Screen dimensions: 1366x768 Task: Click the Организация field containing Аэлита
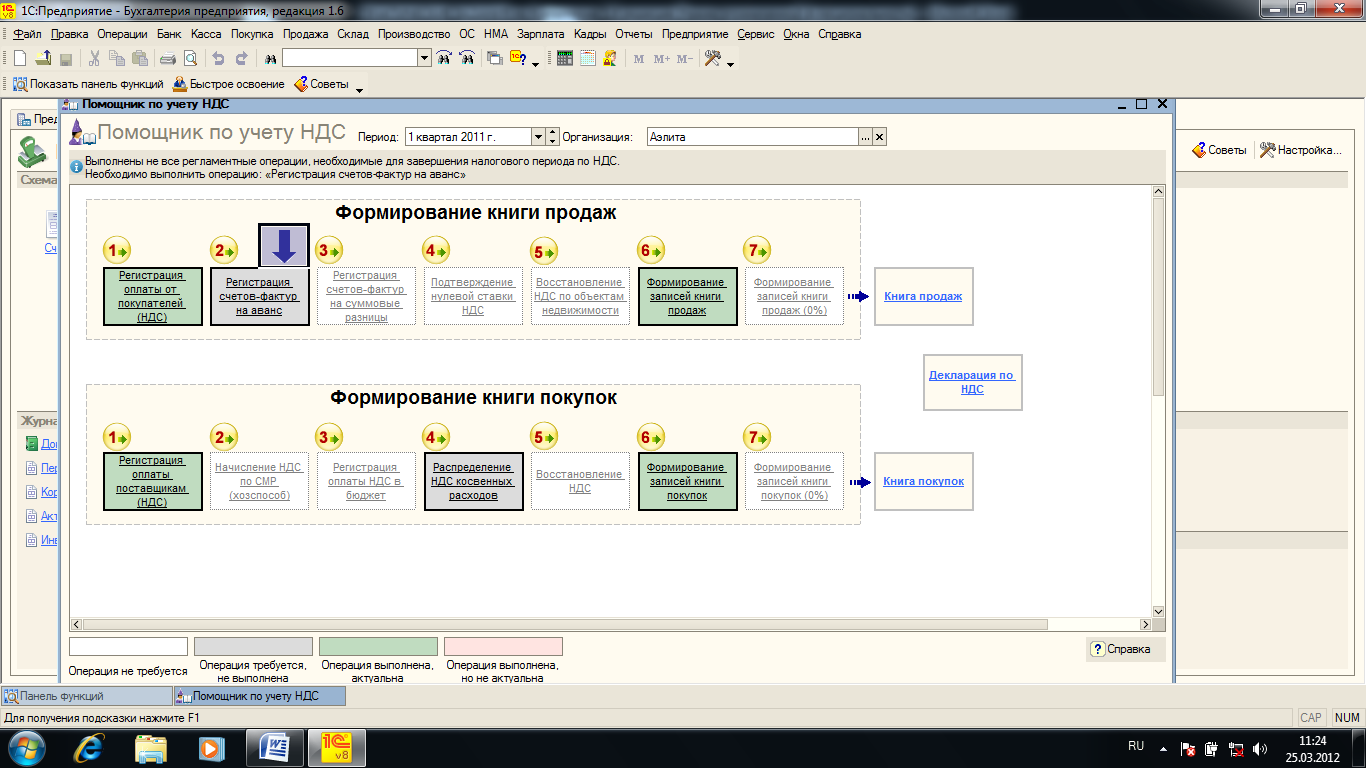[x=752, y=137]
